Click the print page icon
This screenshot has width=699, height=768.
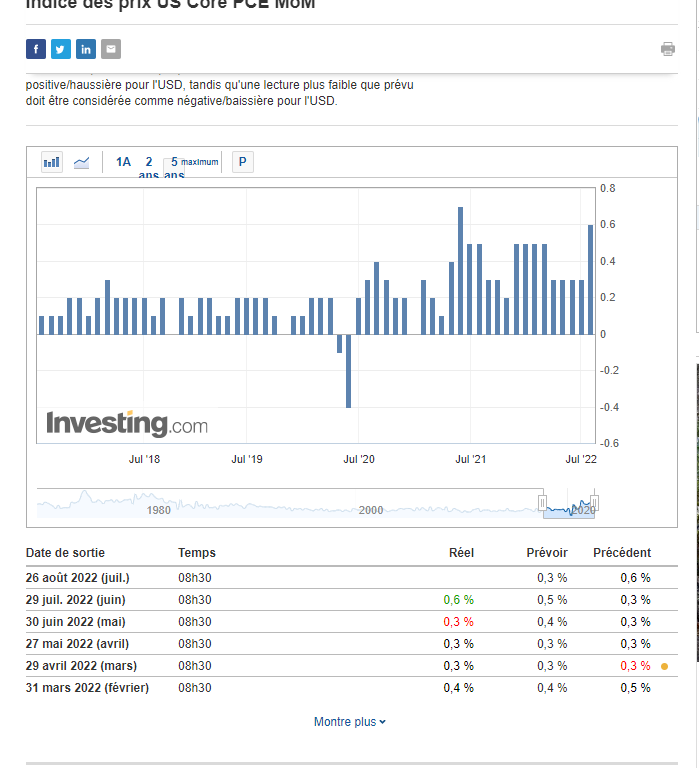click(668, 49)
